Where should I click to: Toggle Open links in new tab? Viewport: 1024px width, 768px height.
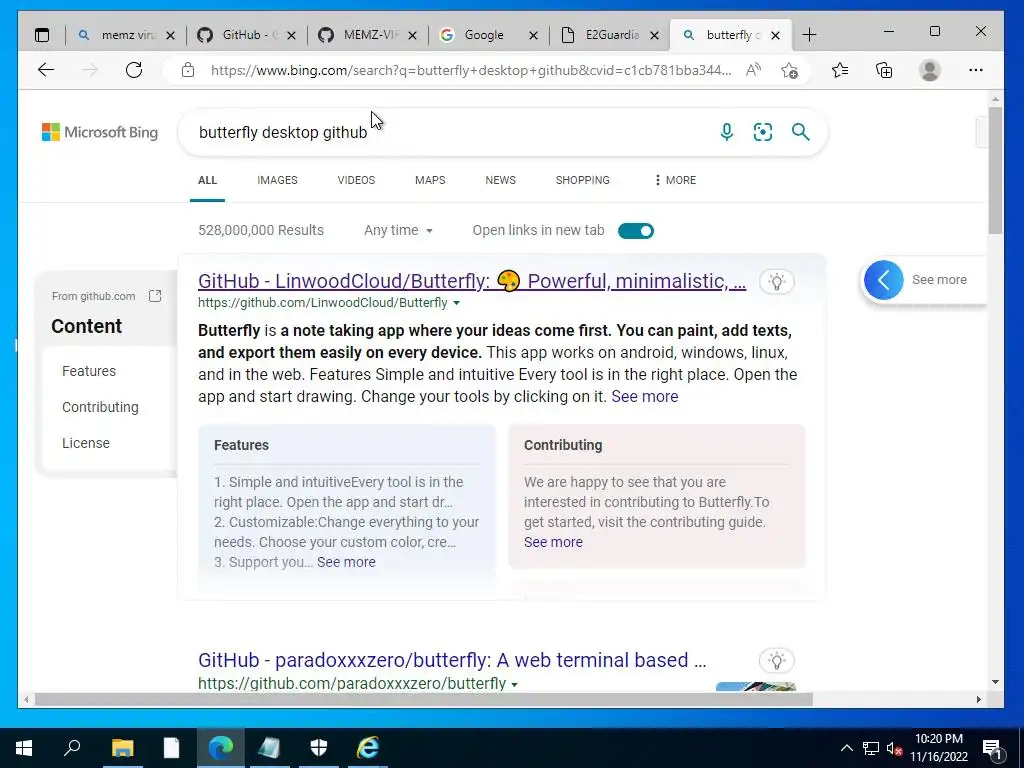tap(635, 231)
